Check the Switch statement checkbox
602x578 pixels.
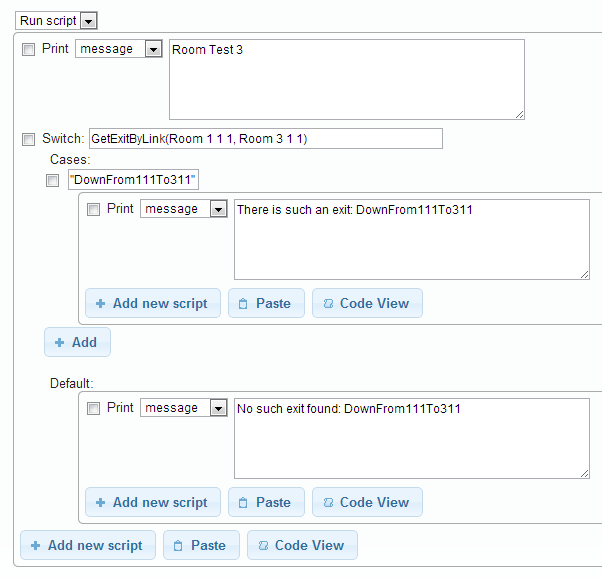click(28, 139)
